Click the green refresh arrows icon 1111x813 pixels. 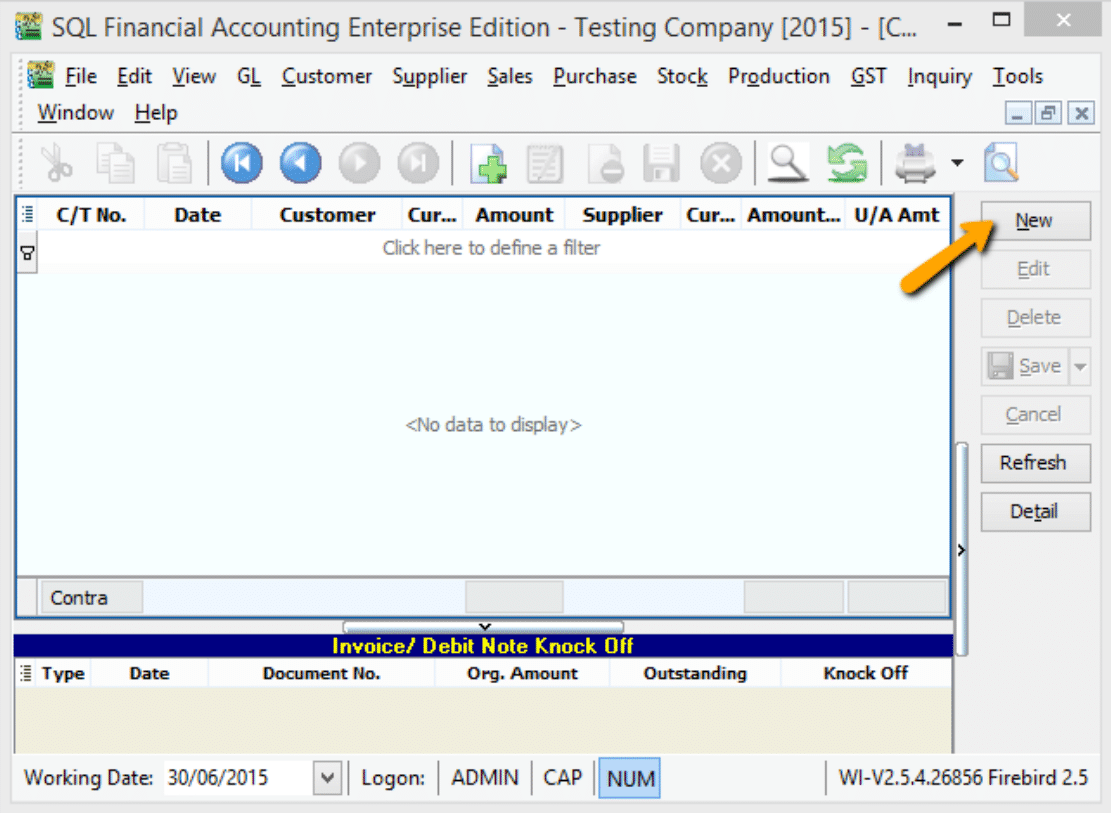pyautogui.click(x=846, y=163)
